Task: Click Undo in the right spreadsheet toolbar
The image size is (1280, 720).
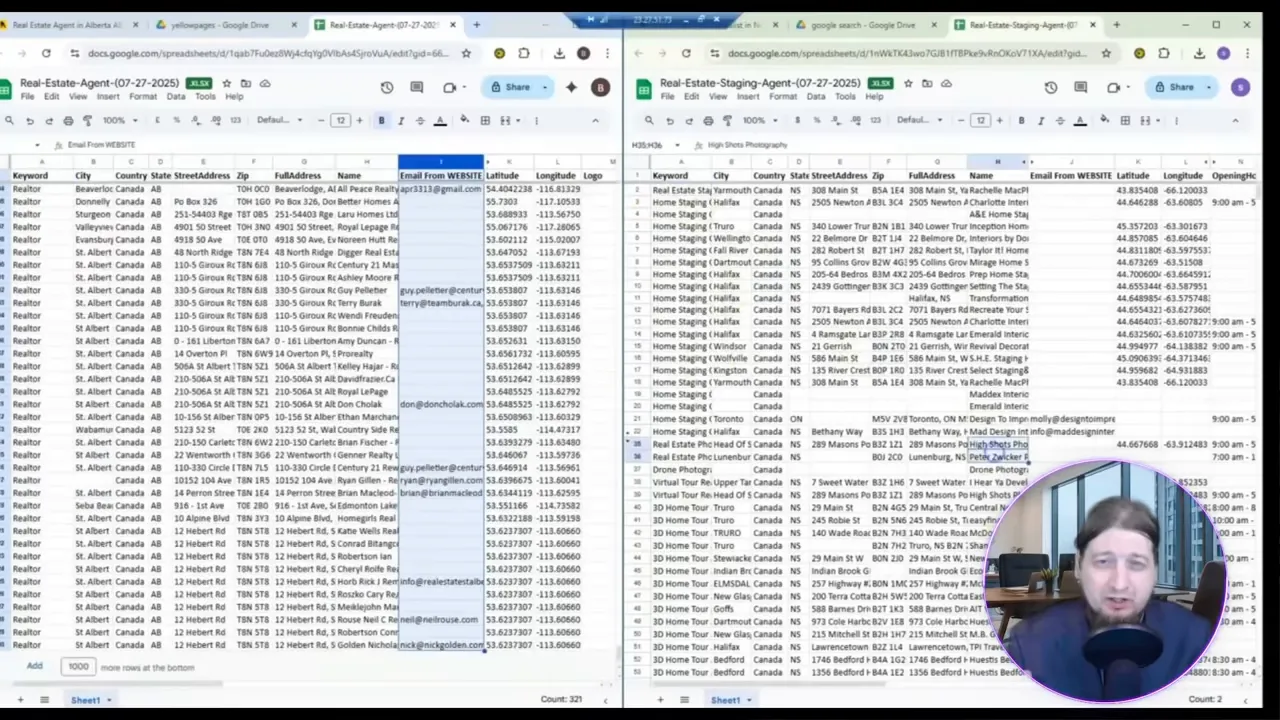Action: tap(669, 120)
